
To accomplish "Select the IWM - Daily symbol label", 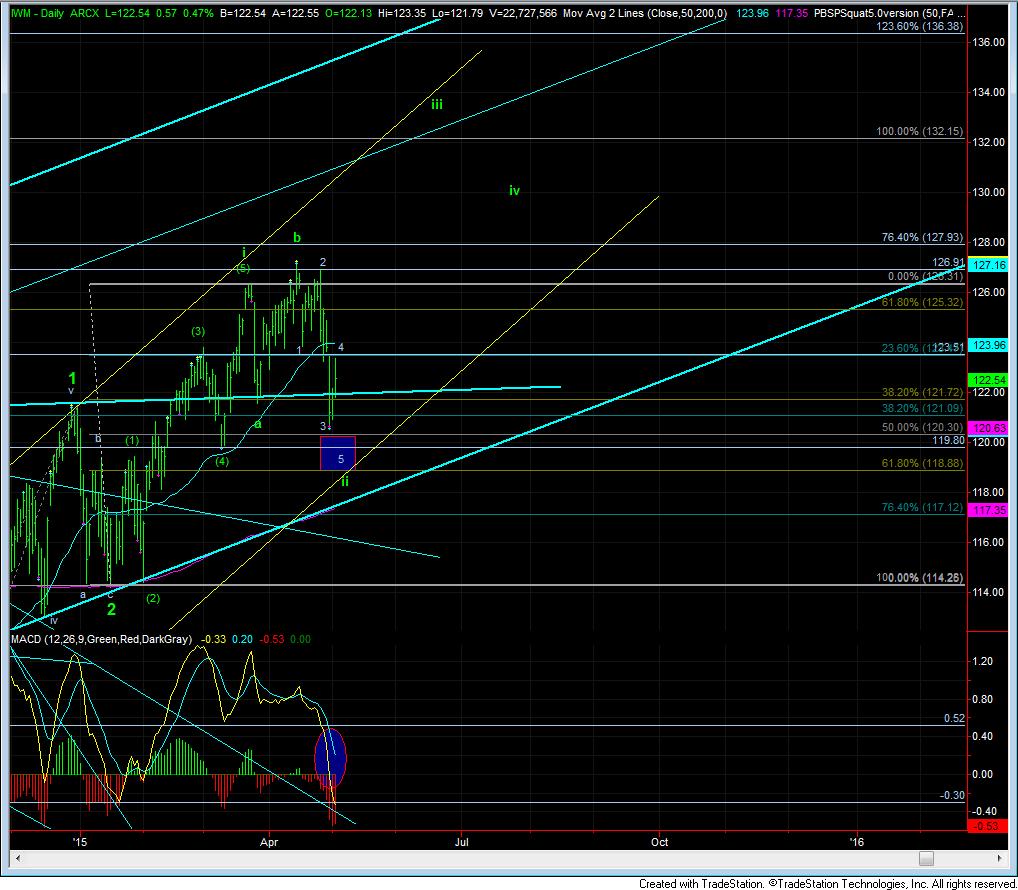I will coord(39,13).
